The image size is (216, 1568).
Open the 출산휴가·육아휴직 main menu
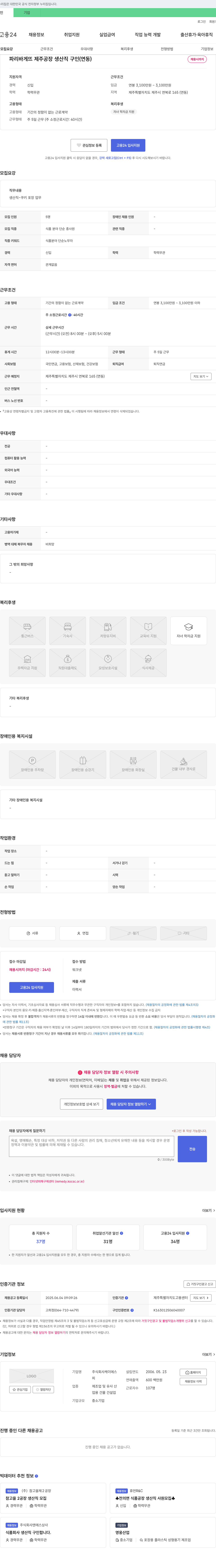point(196,35)
